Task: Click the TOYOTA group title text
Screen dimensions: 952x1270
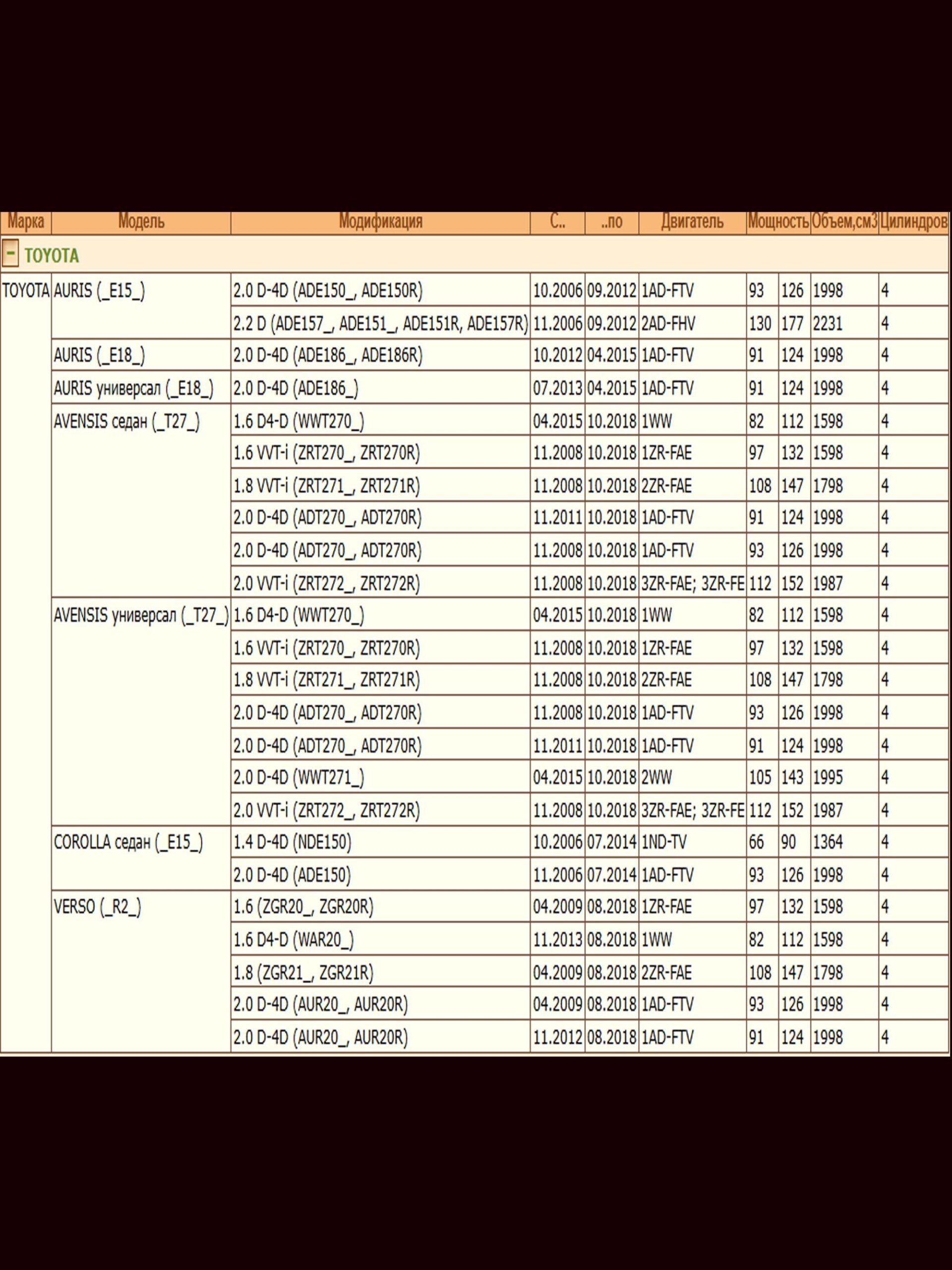Action: (x=52, y=255)
